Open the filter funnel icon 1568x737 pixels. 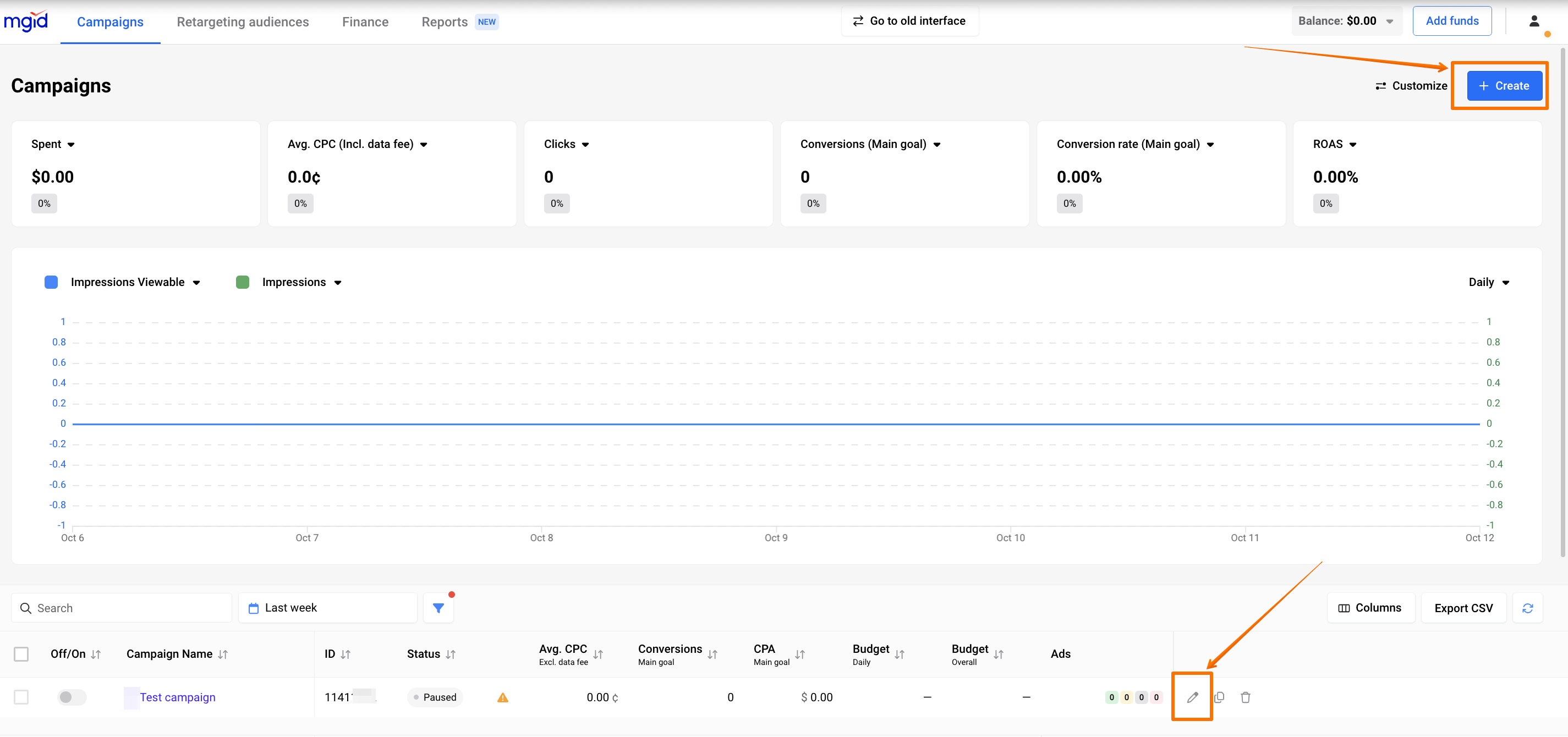pos(437,607)
